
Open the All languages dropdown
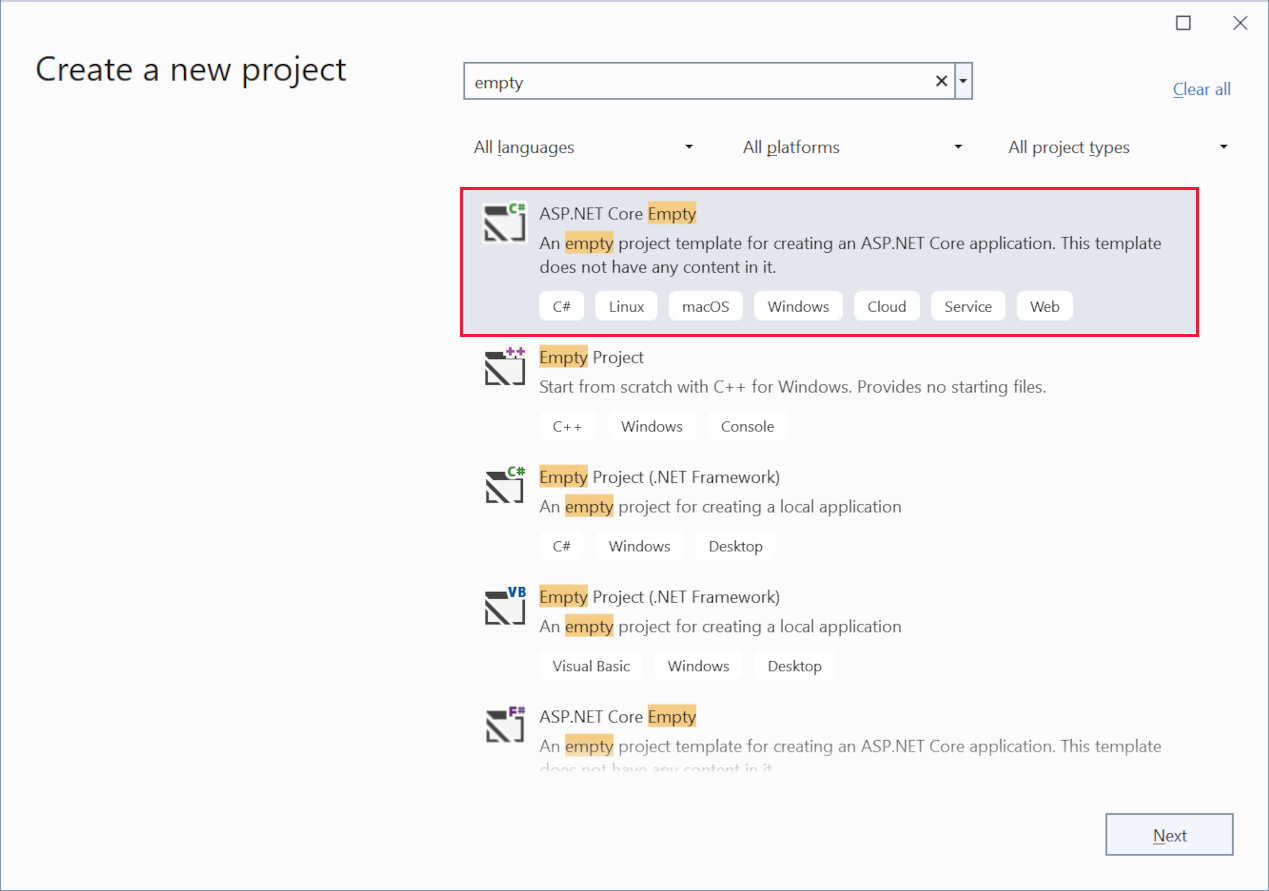(x=583, y=147)
